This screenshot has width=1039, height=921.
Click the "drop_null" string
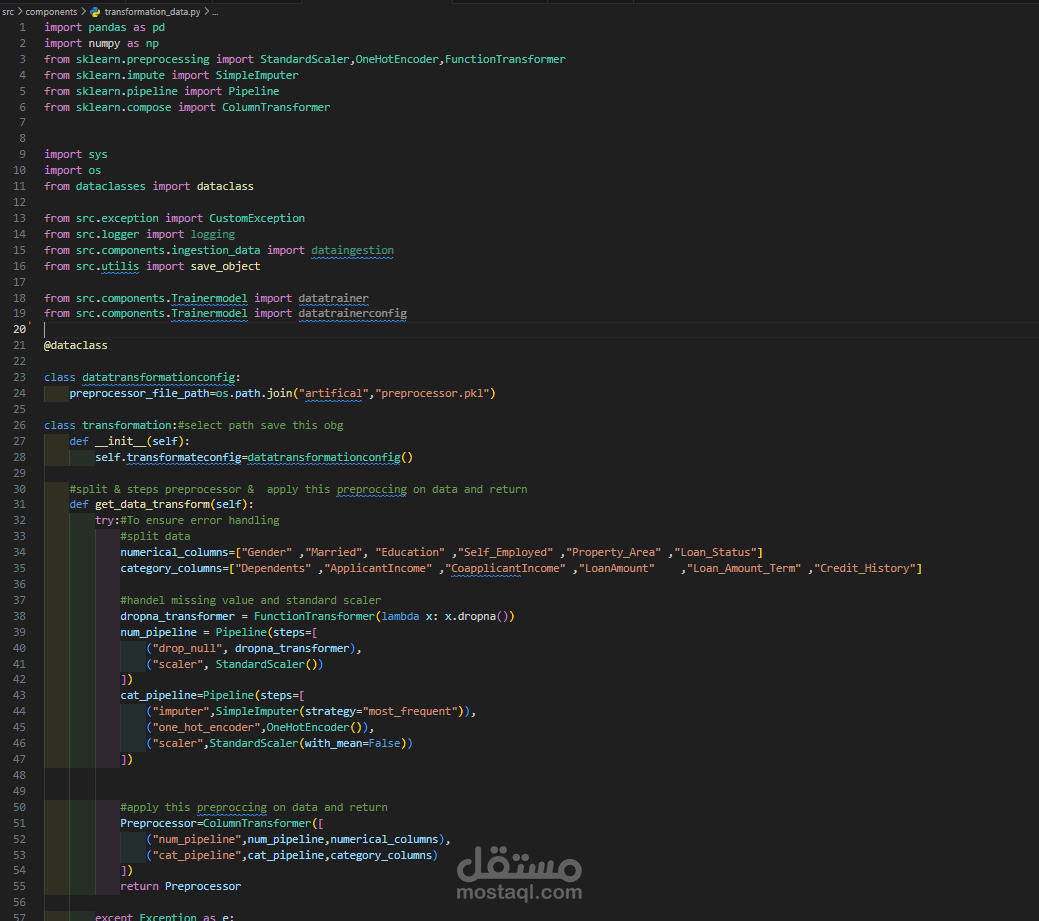(x=187, y=648)
